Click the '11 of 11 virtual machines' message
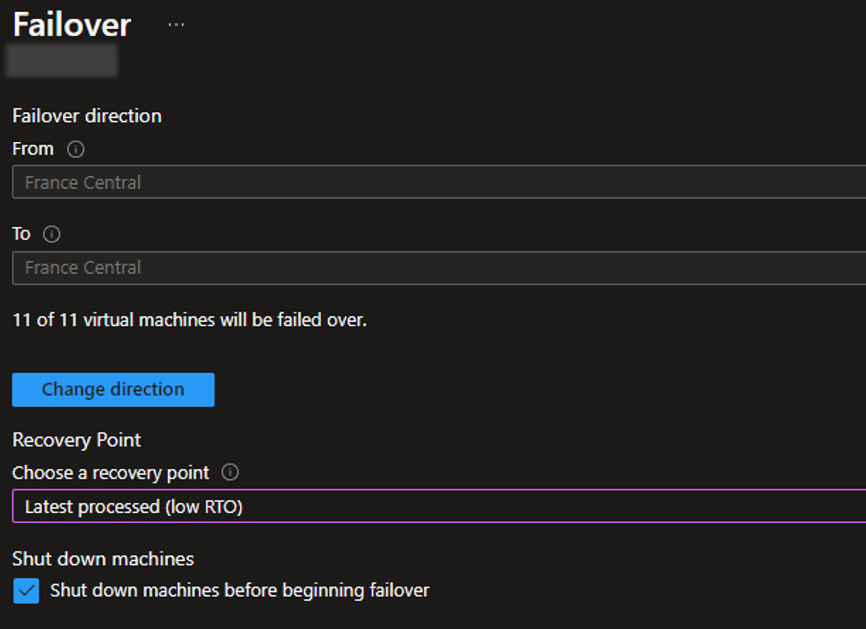The width and height of the screenshot is (866, 629). 189,320
